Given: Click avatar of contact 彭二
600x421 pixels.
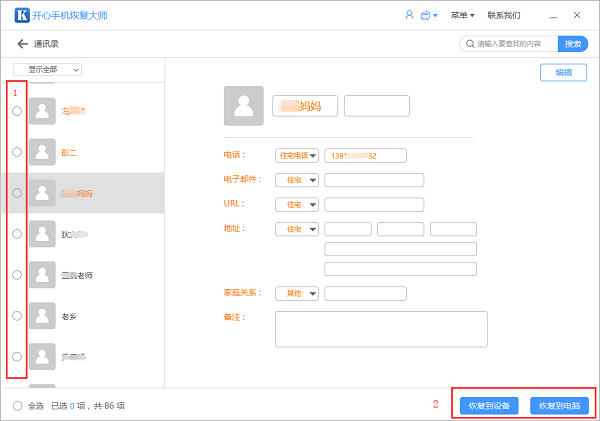Looking at the screenshot, I should pos(43,151).
